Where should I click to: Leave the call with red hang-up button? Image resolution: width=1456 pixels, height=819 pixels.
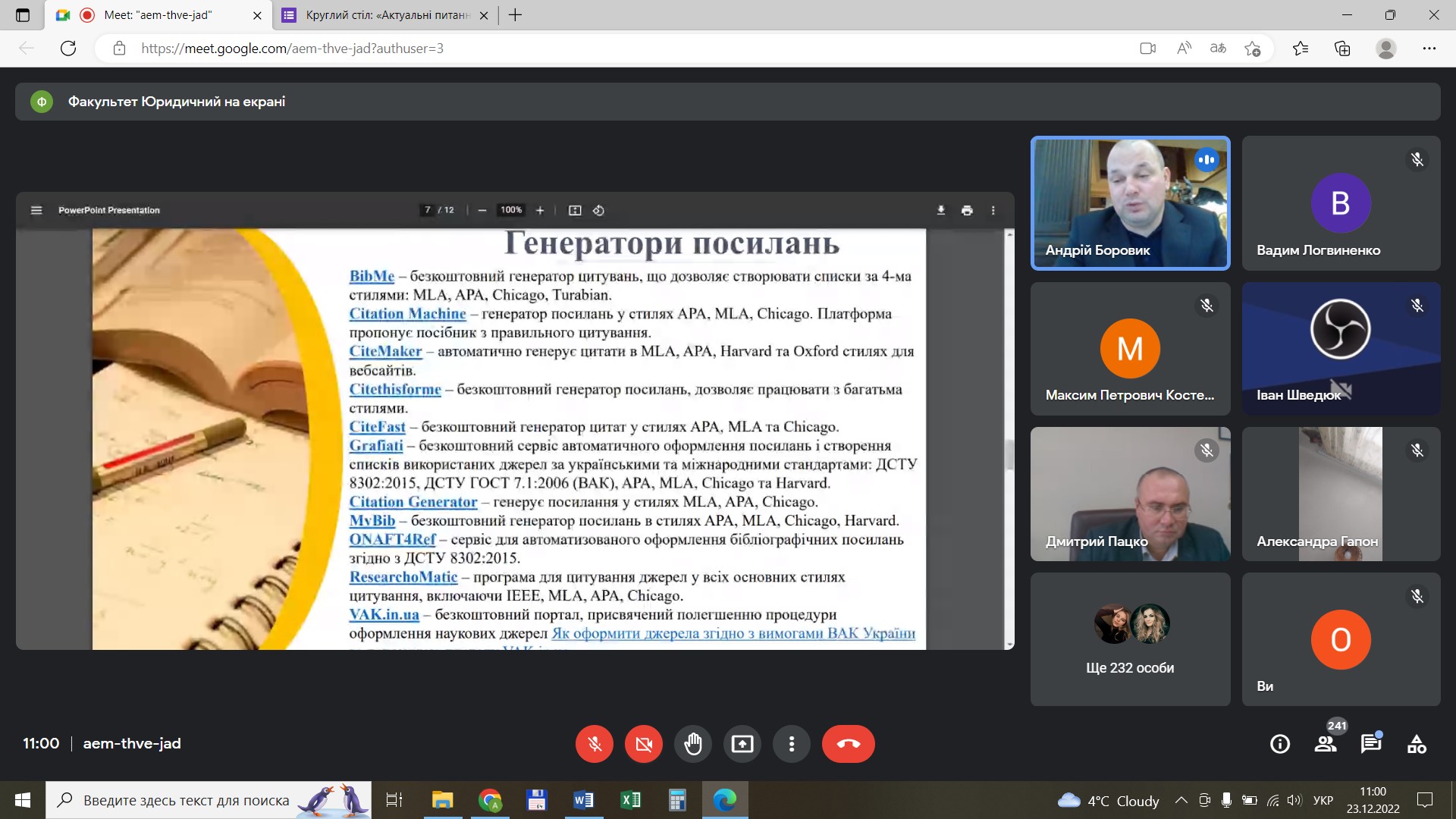click(849, 744)
